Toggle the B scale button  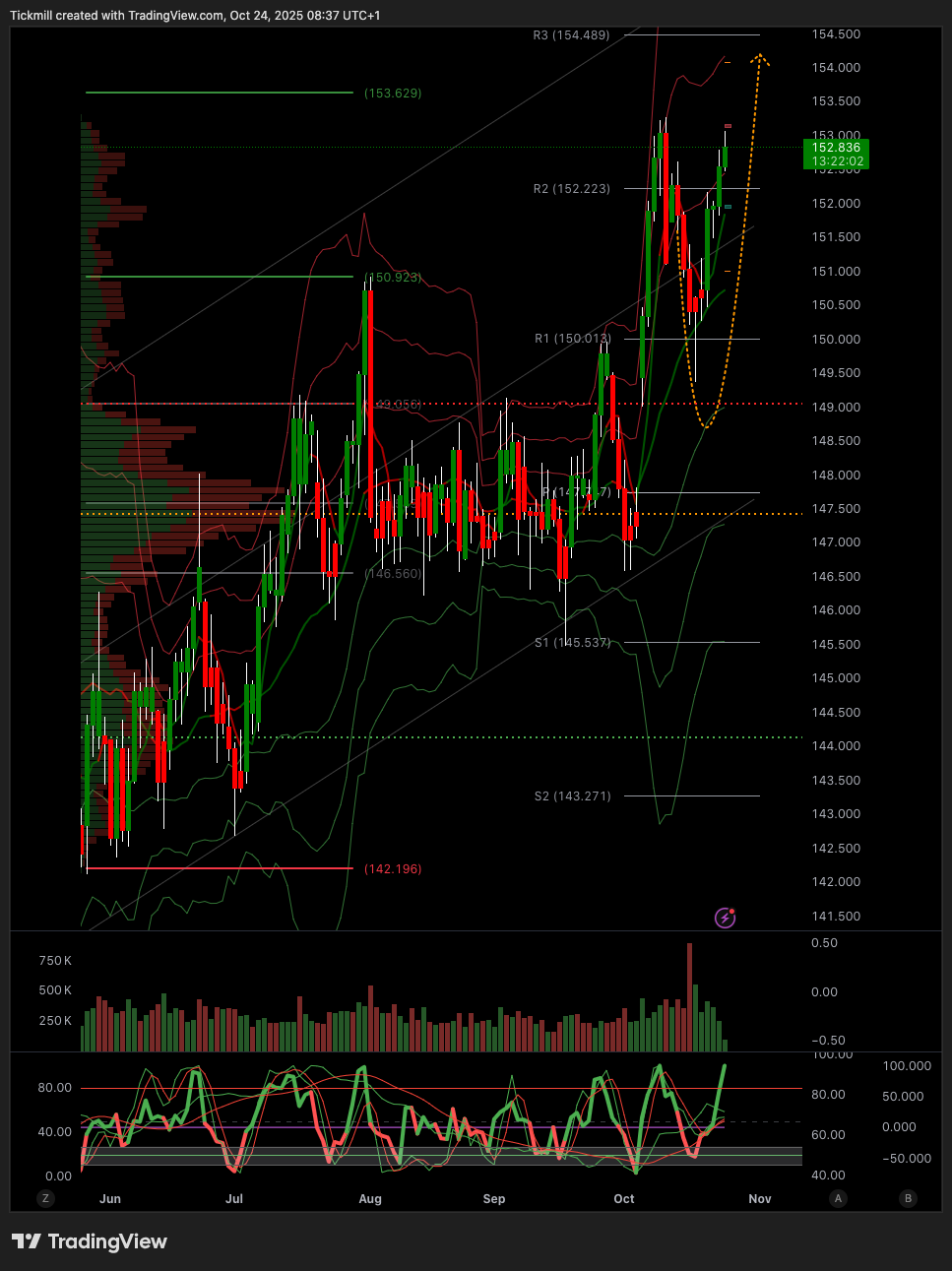point(908,1198)
